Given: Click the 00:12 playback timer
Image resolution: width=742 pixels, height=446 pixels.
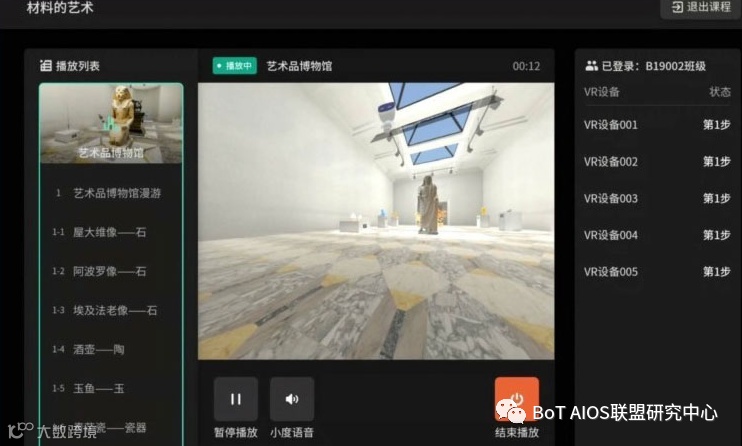Looking at the screenshot, I should coord(526,66).
